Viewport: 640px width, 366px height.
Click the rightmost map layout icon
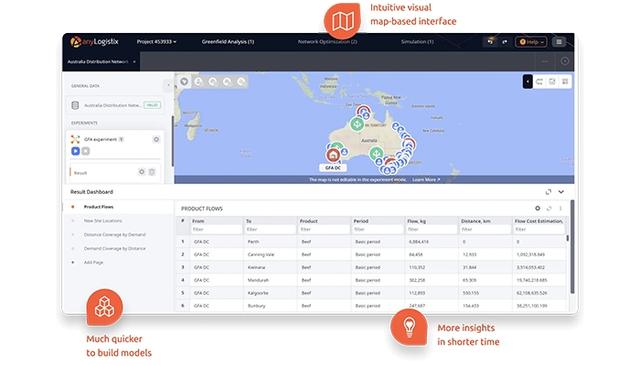pyautogui.click(x=565, y=82)
